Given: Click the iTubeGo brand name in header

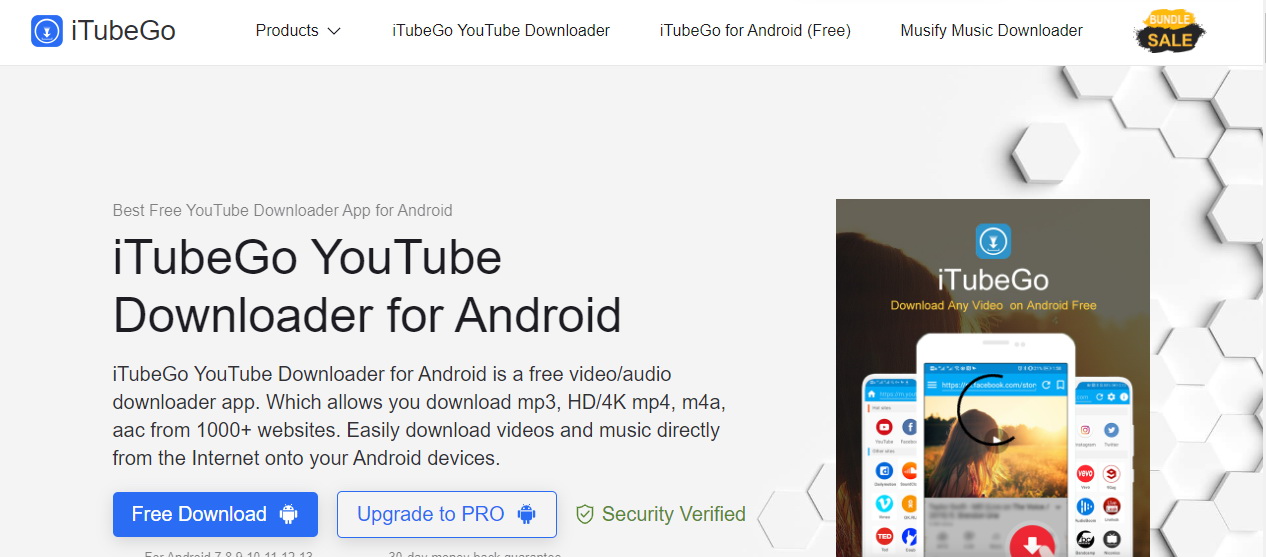Looking at the screenshot, I should click(x=123, y=31).
